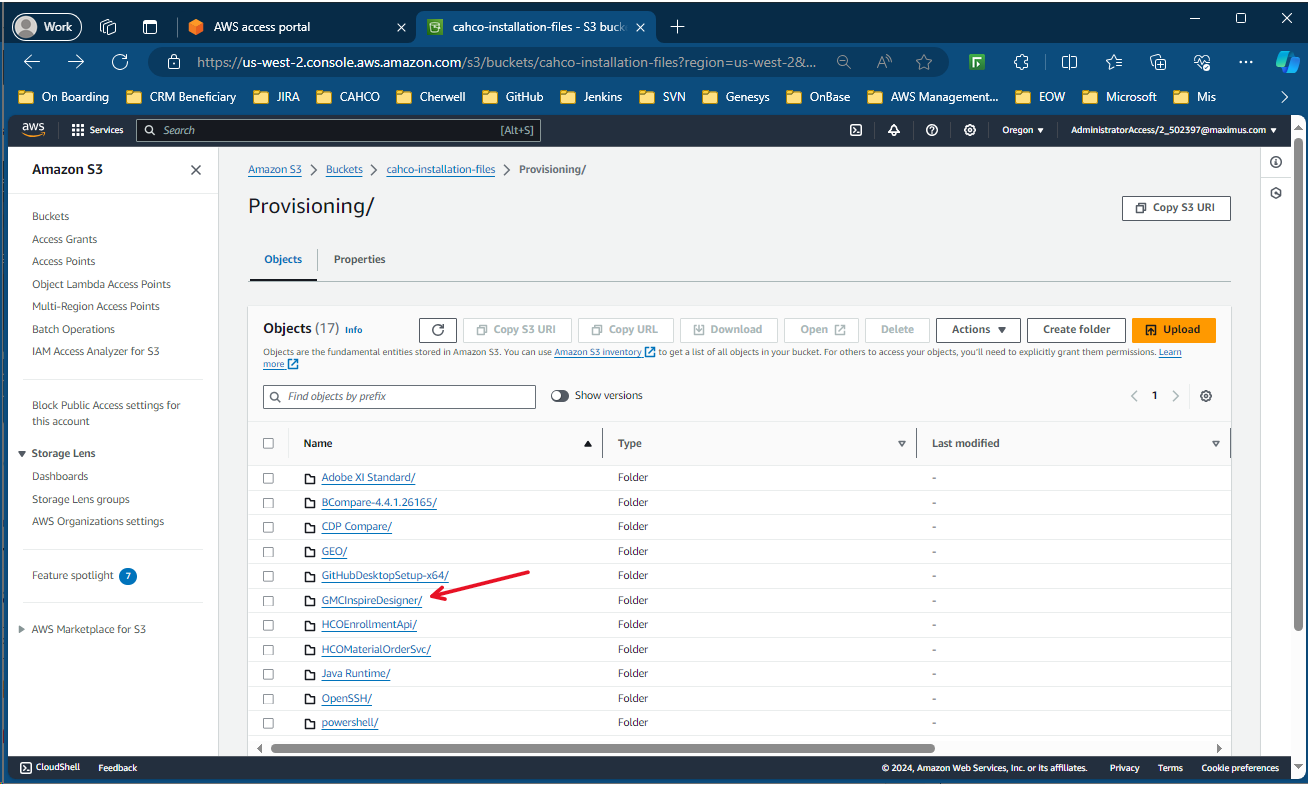The width and height of the screenshot is (1308, 786).
Task: Open the Feedback link in footer
Action: (x=118, y=768)
